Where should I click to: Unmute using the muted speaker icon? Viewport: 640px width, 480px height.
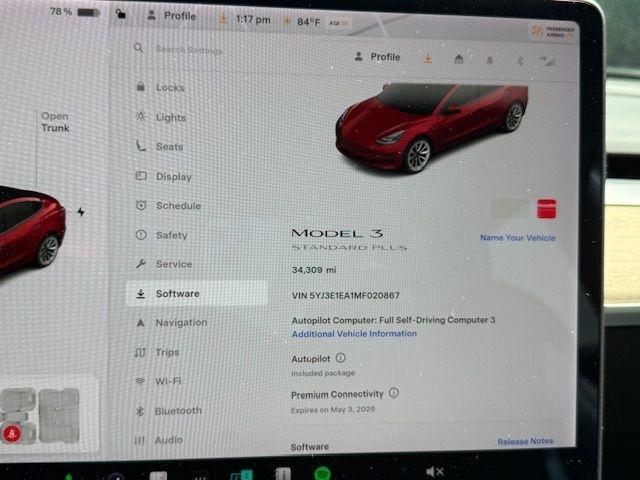[x=434, y=472]
